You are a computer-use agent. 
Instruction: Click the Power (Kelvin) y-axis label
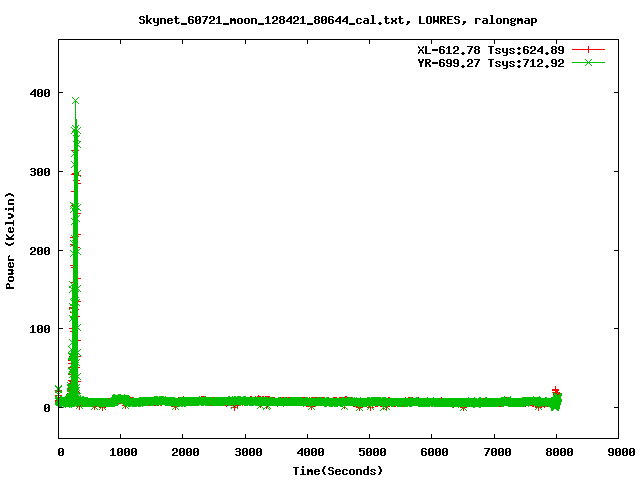[10, 241]
